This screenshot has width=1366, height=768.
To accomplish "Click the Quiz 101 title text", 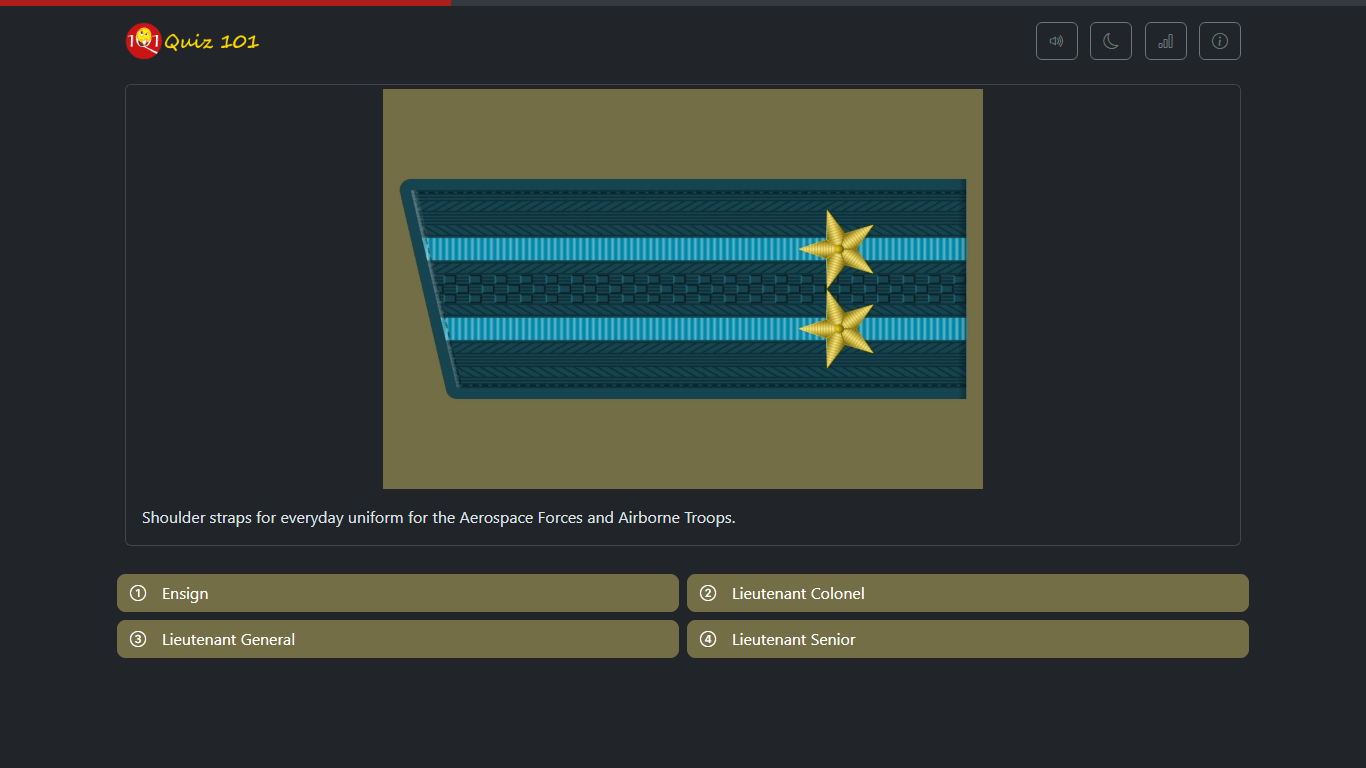I will 213,41.
